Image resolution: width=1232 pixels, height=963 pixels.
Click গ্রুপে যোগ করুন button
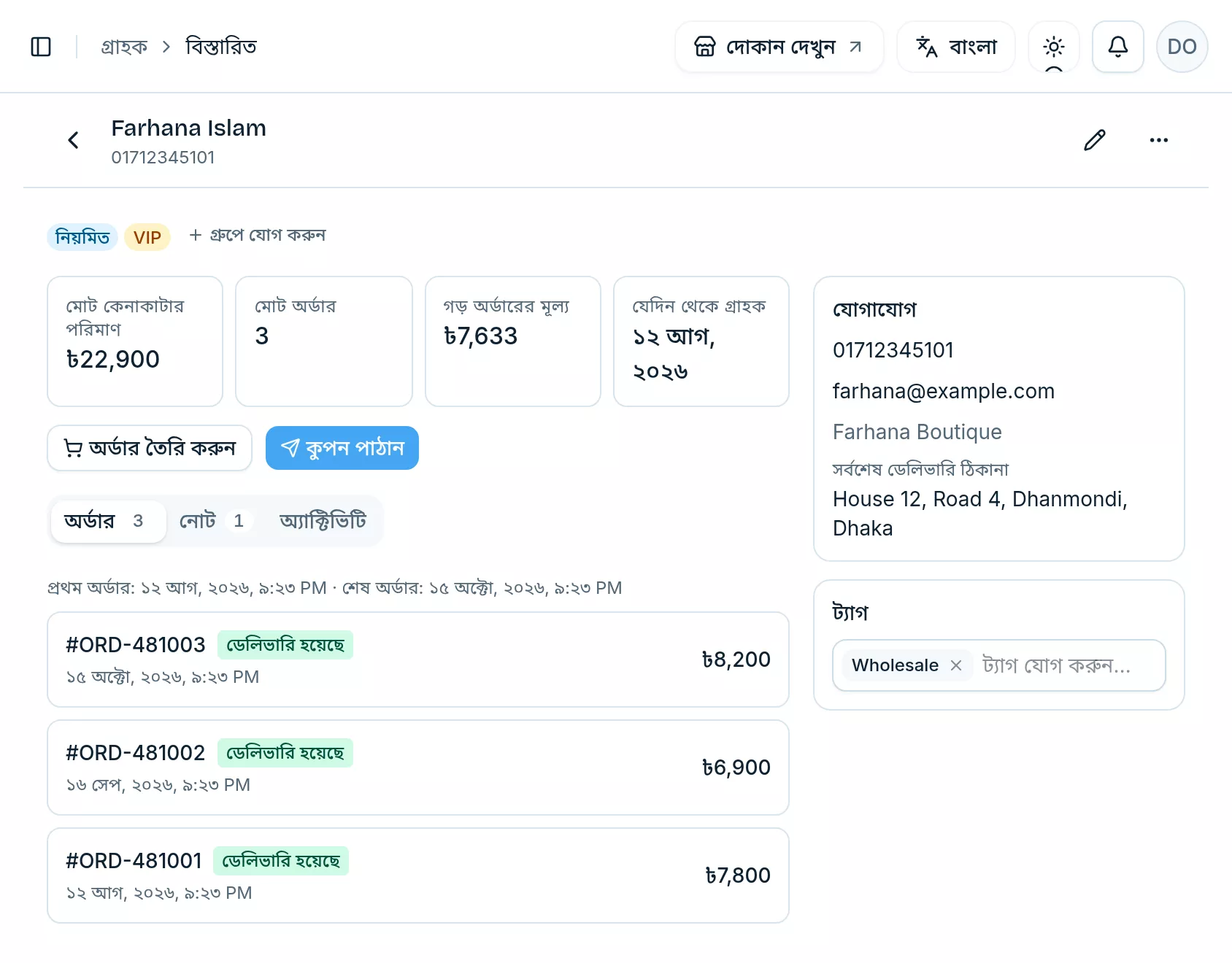click(x=258, y=236)
